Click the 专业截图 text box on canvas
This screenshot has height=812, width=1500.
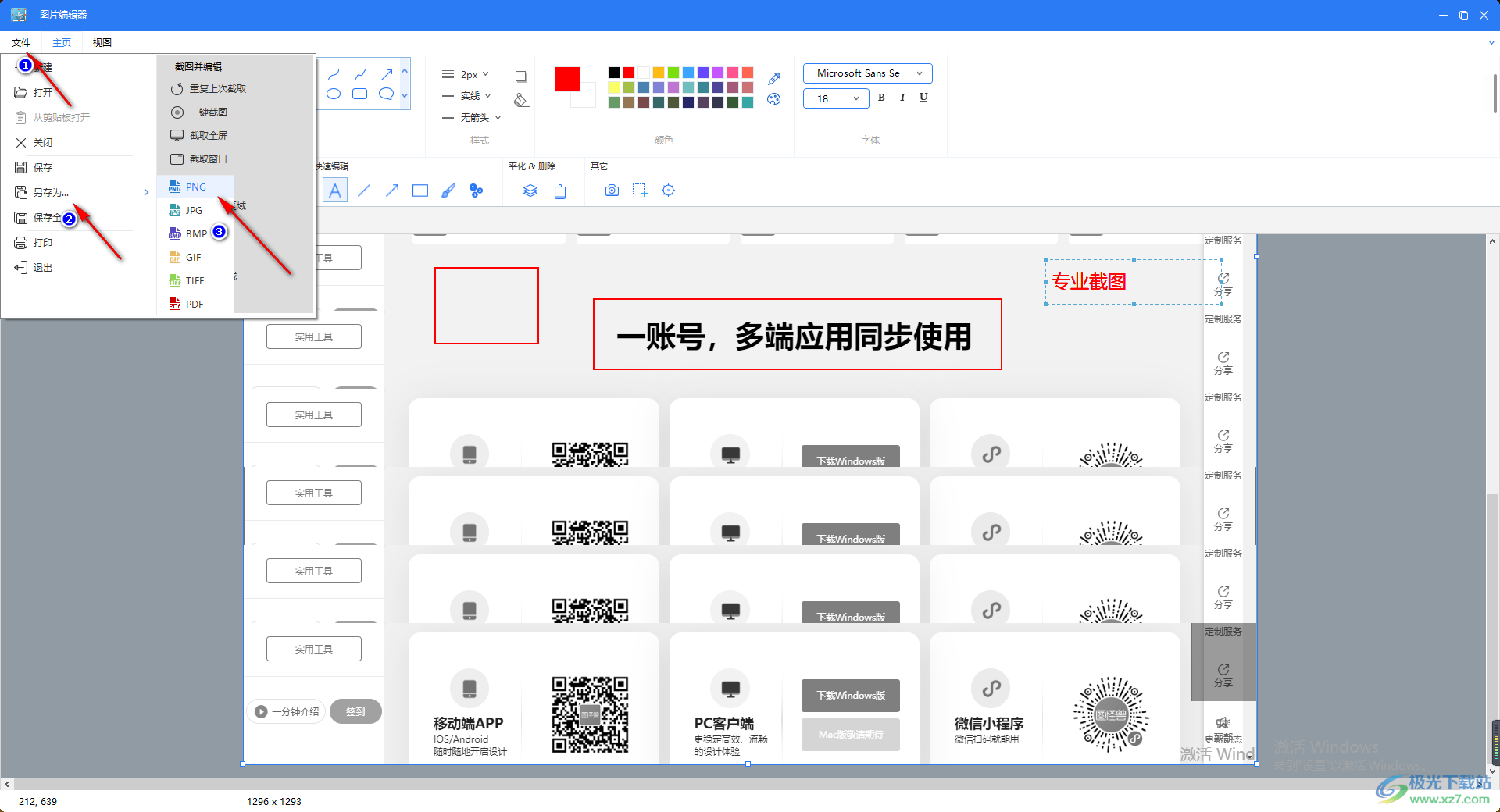pyautogui.click(x=1134, y=282)
